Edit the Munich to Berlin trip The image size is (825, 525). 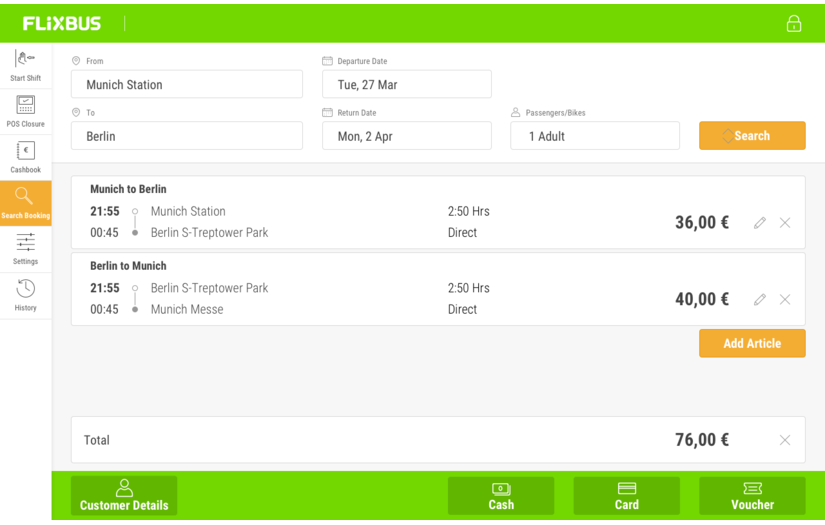pos(759,223)
